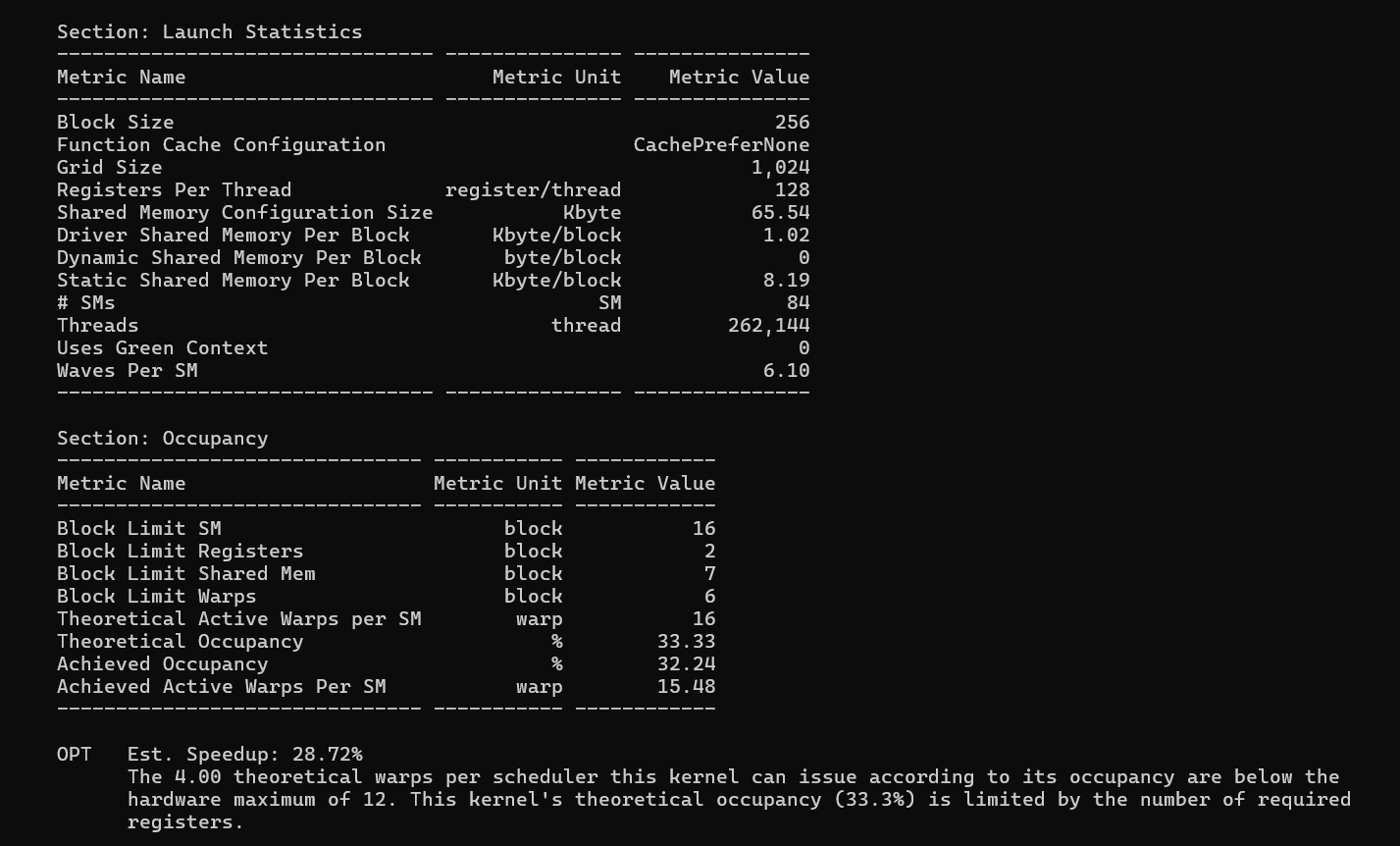
Task: Select 'Static Shared Memory Per Block' label
Action: (233, 281)
